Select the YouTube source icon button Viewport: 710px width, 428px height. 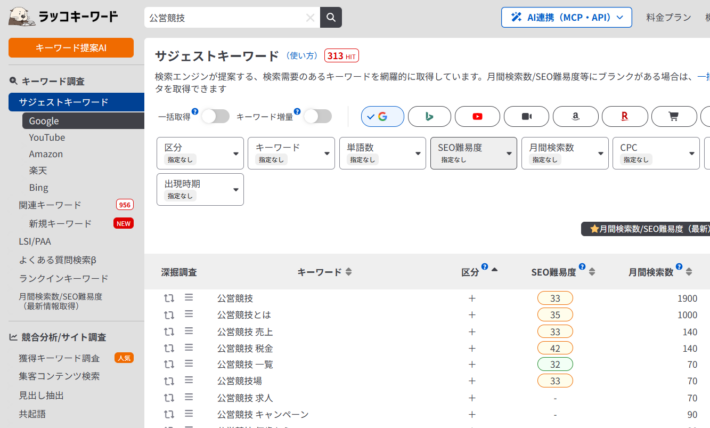[x=477, y=116]
